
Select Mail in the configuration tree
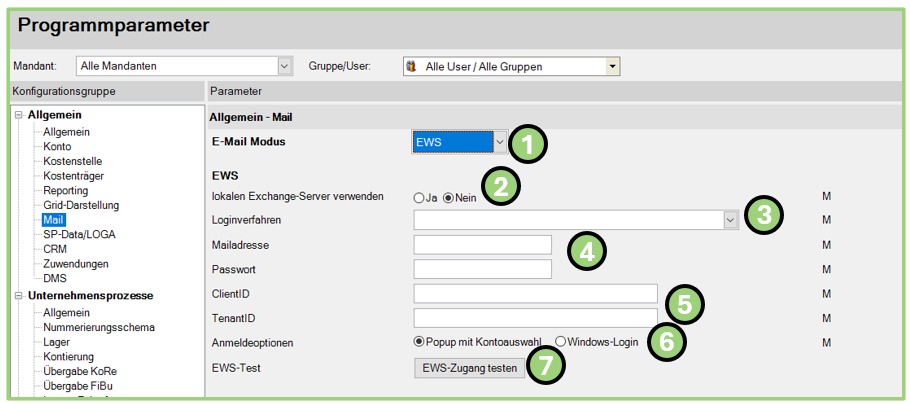53,220
